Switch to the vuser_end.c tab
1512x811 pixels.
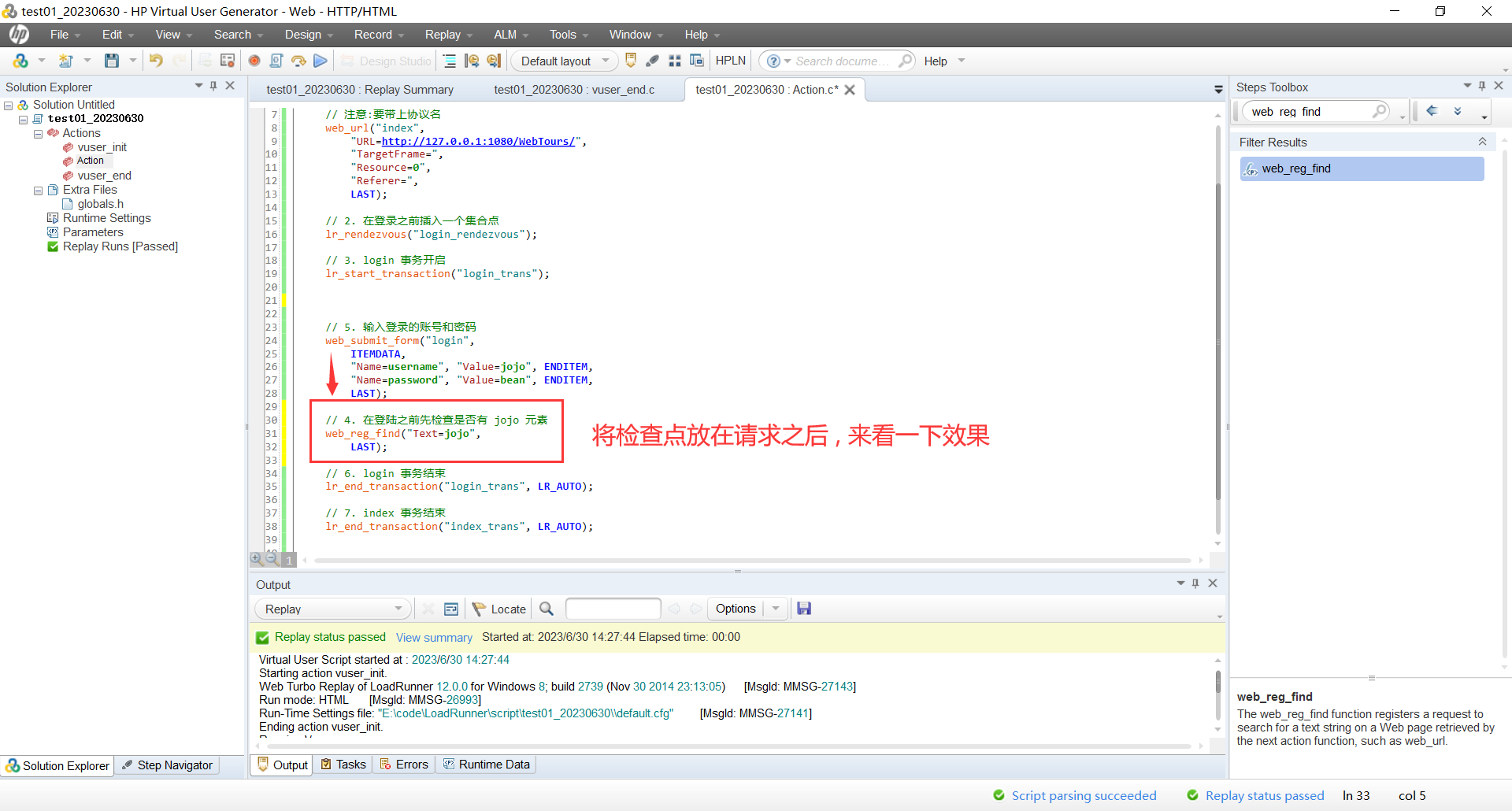click(574, 90)
